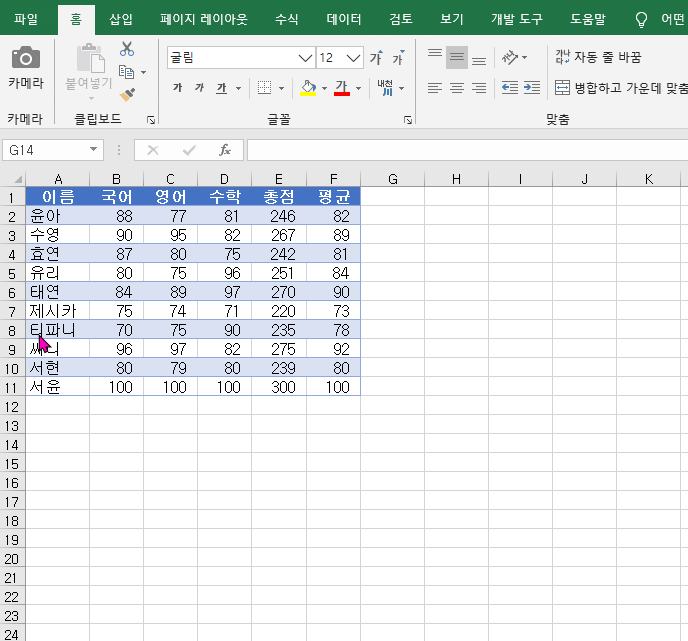Toggle underline formatting
Image resolution: width=688 pixels, height=641 pixels.
click(x=222, y=88)
